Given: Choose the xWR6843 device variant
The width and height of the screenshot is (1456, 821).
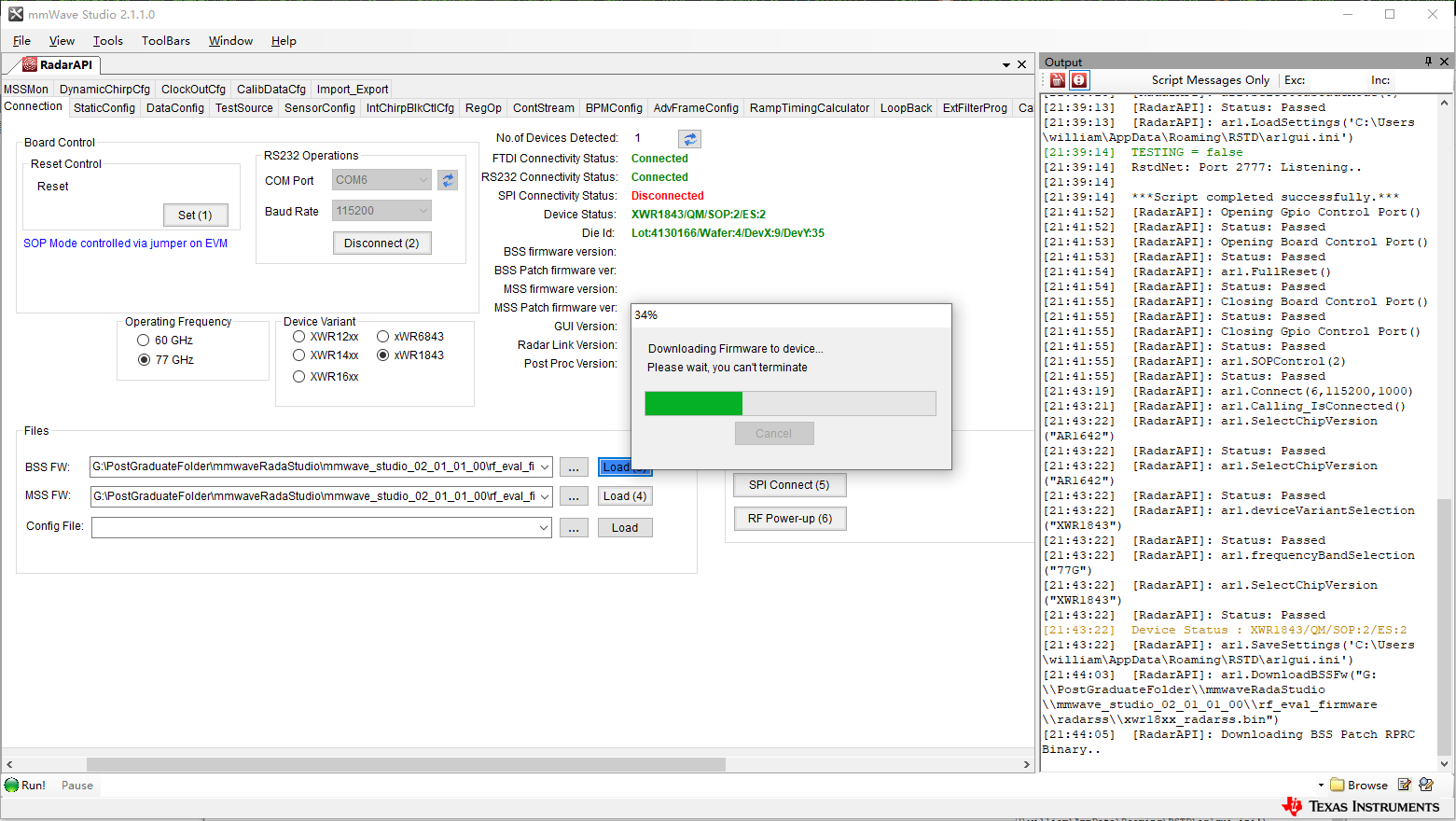Looking at the screenshot, I should tap(382, 337).
